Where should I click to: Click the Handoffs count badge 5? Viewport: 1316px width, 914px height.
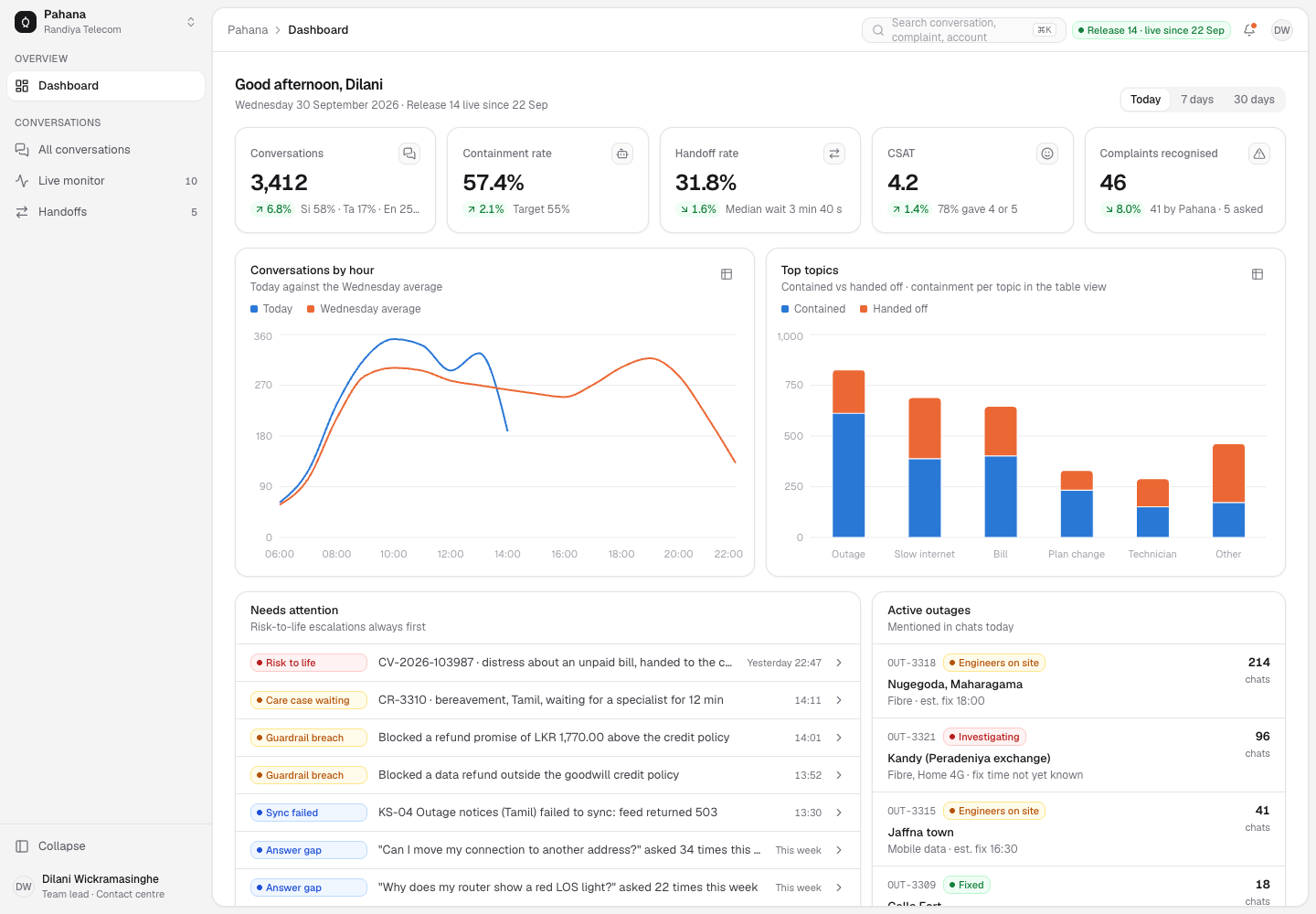click(194, 212)
